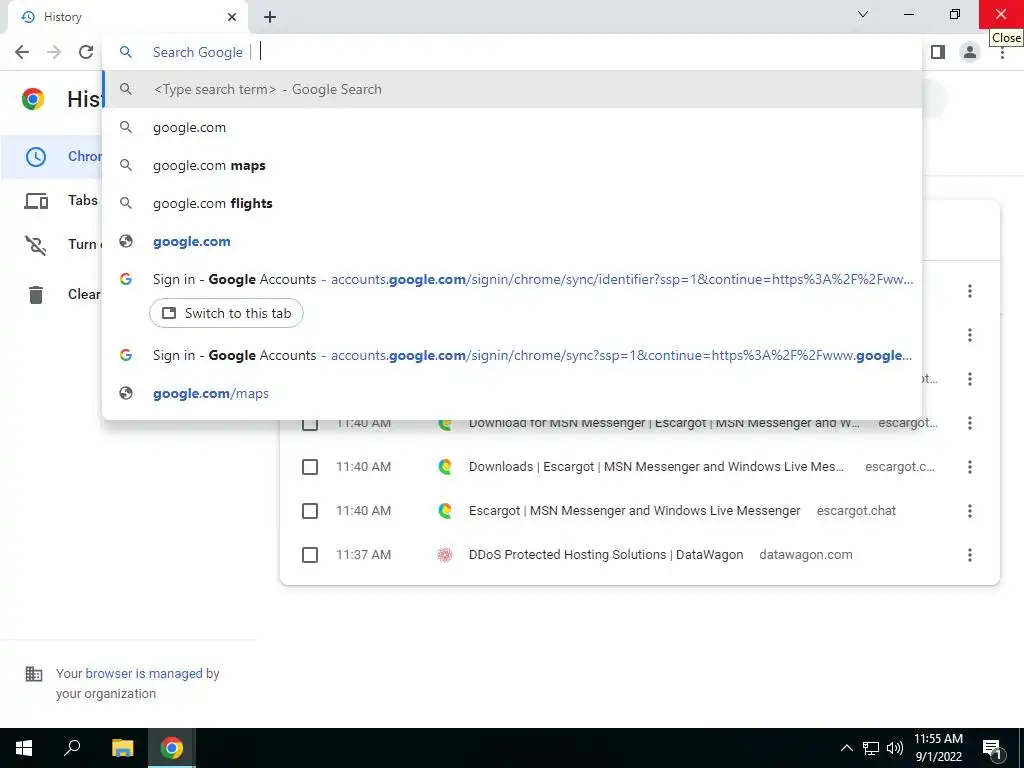Choose the 'google.com flights' suggestion
Screen dimensions: 1024x768
pos(512,203)
